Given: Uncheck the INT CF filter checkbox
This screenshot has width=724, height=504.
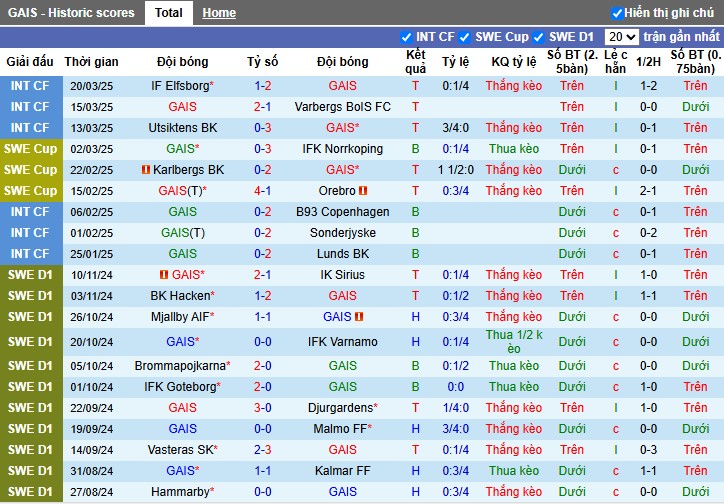Looking at the screenshot, I should 406,37.
